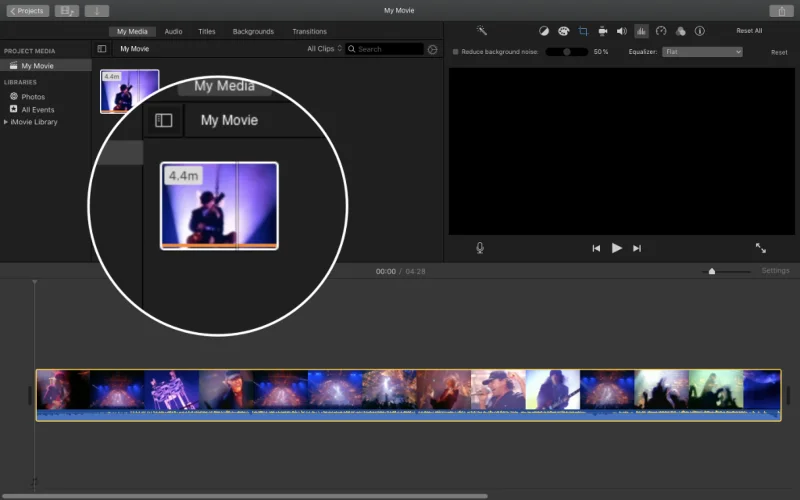Click the Reset All button
Viewport: 800px width, 500px height.
tap(749, 31)
